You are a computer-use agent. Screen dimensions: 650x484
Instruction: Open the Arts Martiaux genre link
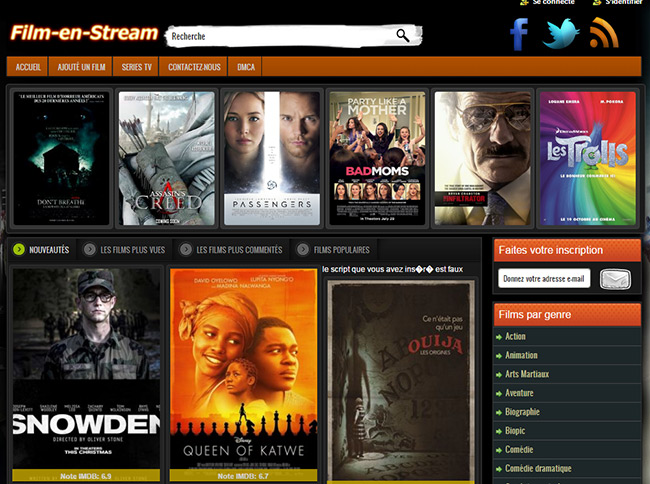[527, 374]
